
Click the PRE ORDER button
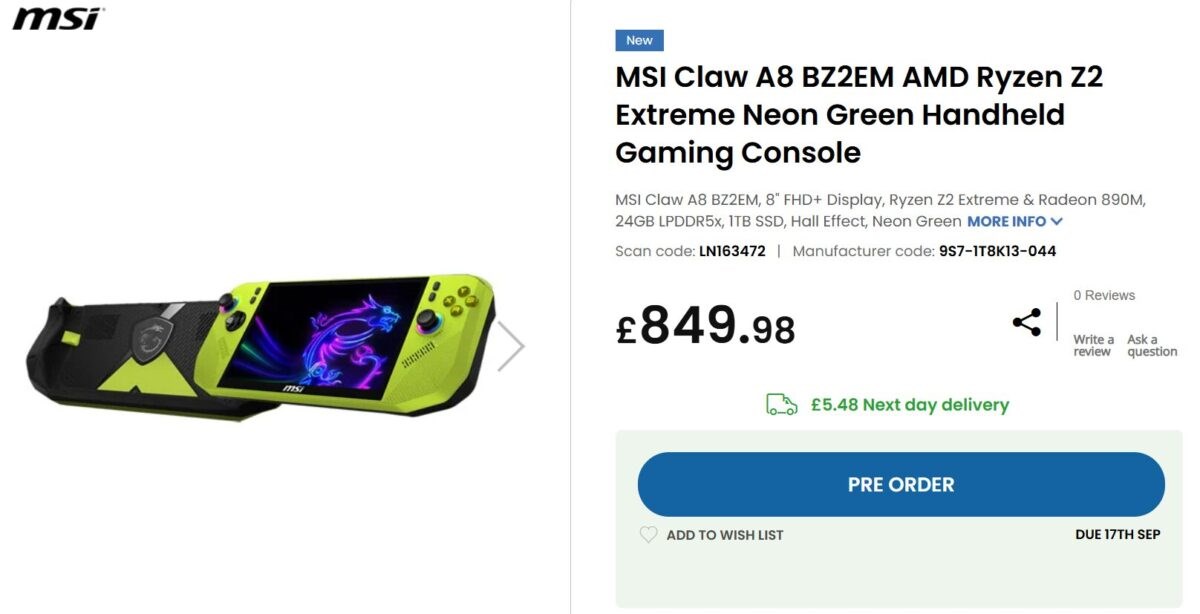coord(901,484)
